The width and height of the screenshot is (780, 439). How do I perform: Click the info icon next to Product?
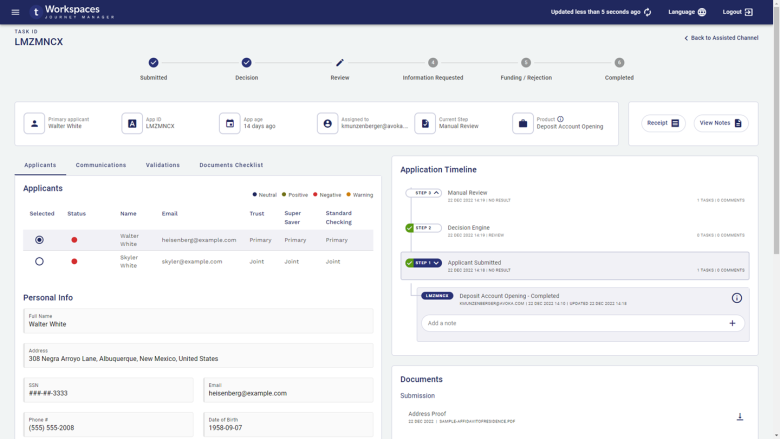coord(560,119)
